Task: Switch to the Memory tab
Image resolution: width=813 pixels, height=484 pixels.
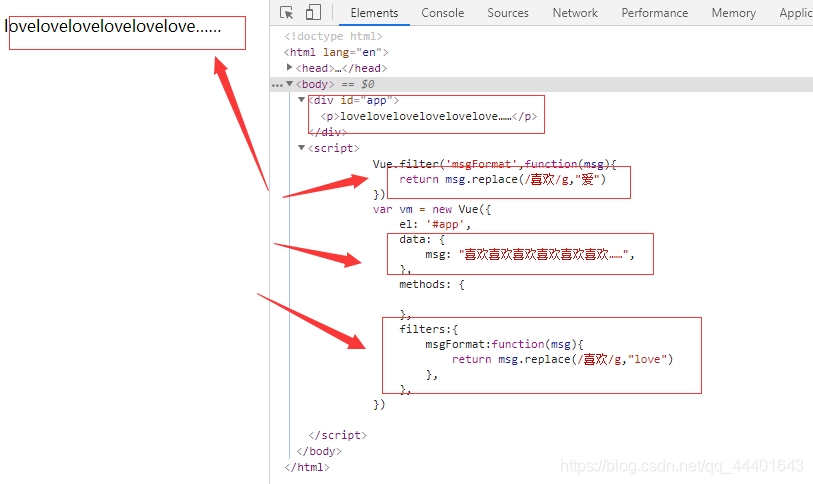Action: 733,13
